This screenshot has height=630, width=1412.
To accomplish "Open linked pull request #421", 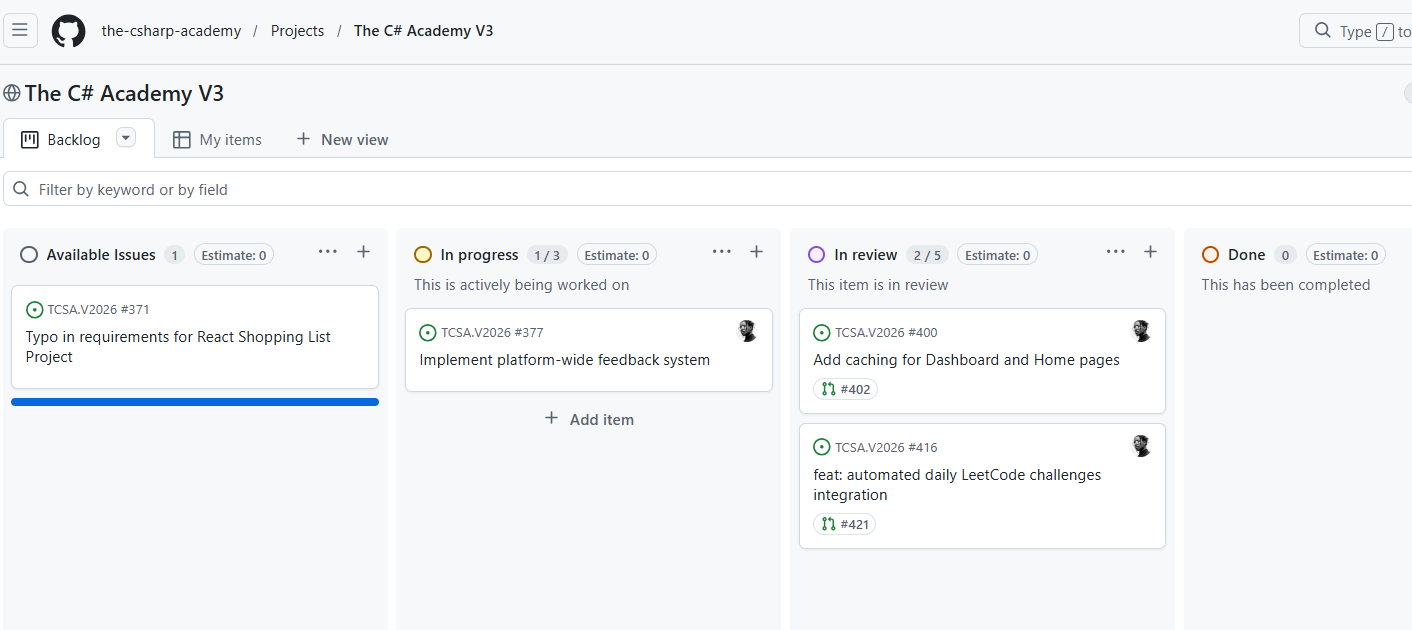I will point(845,524).
